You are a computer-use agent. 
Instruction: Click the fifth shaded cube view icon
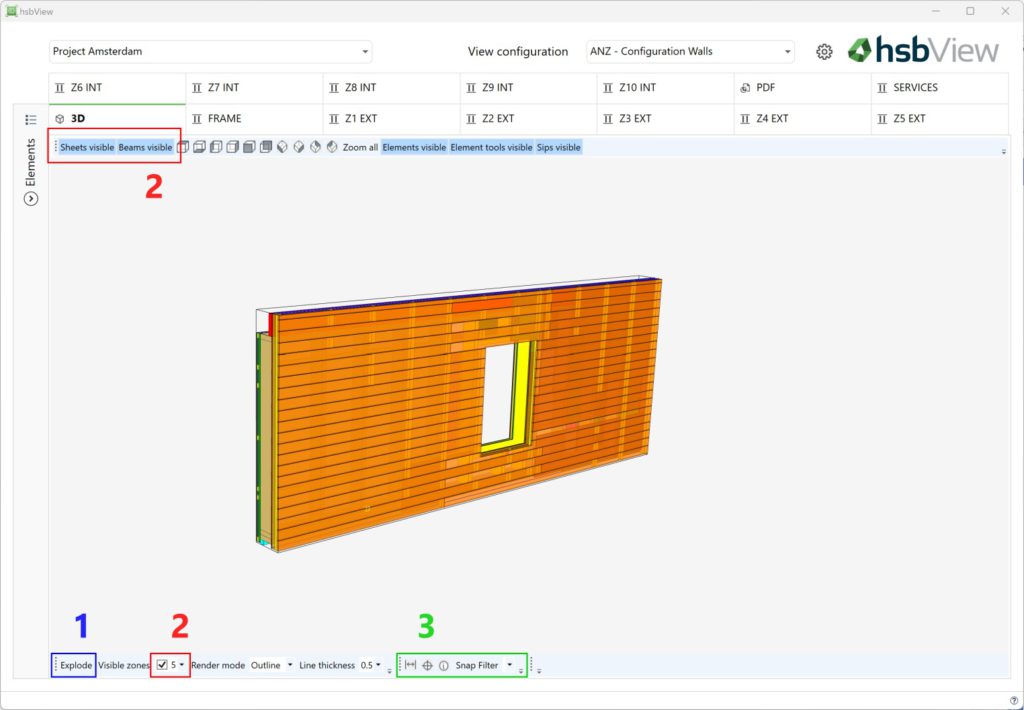(x=249, y=147)
